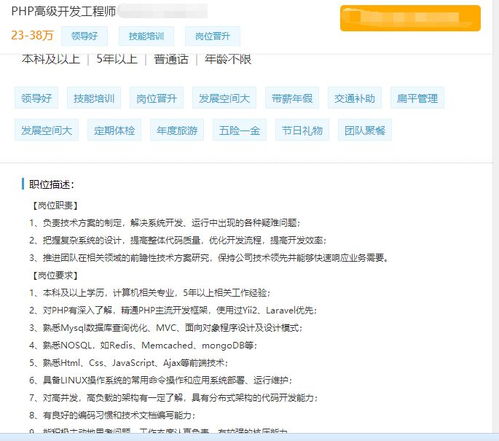This screenshot has height=441, width=499.
Task: Click the 【岗位要求】 subheading
Action: [55, 275]
